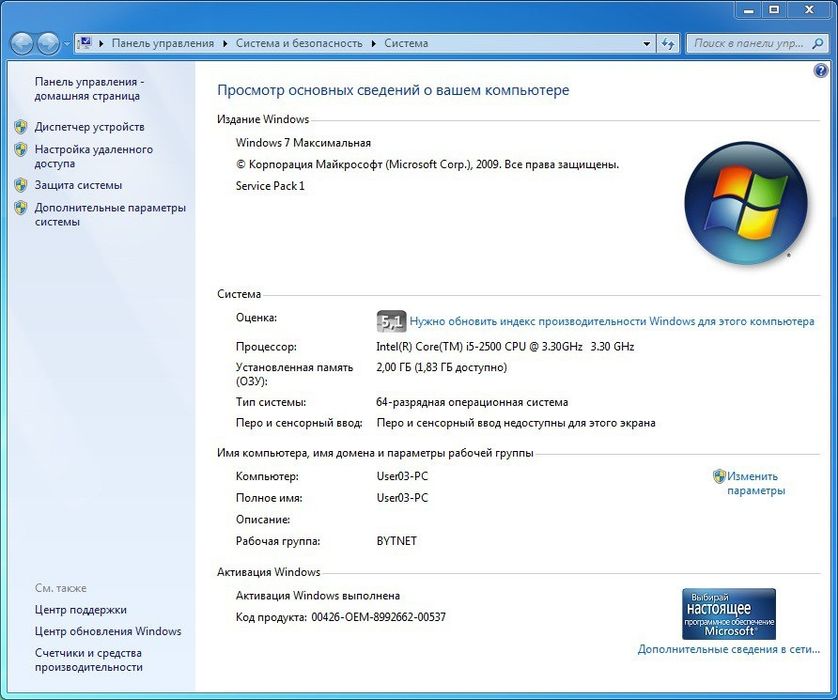Open Счетчики и средства производительности link

[x=89, y=660]
